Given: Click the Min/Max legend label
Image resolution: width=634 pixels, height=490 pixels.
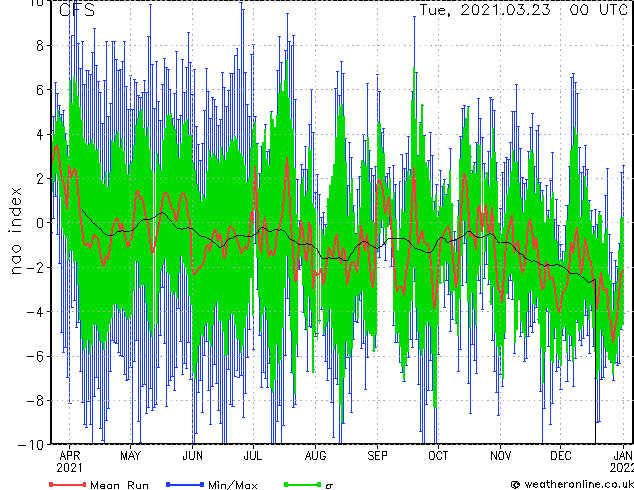Looking at the screenshot, I should tap(232, 484).
